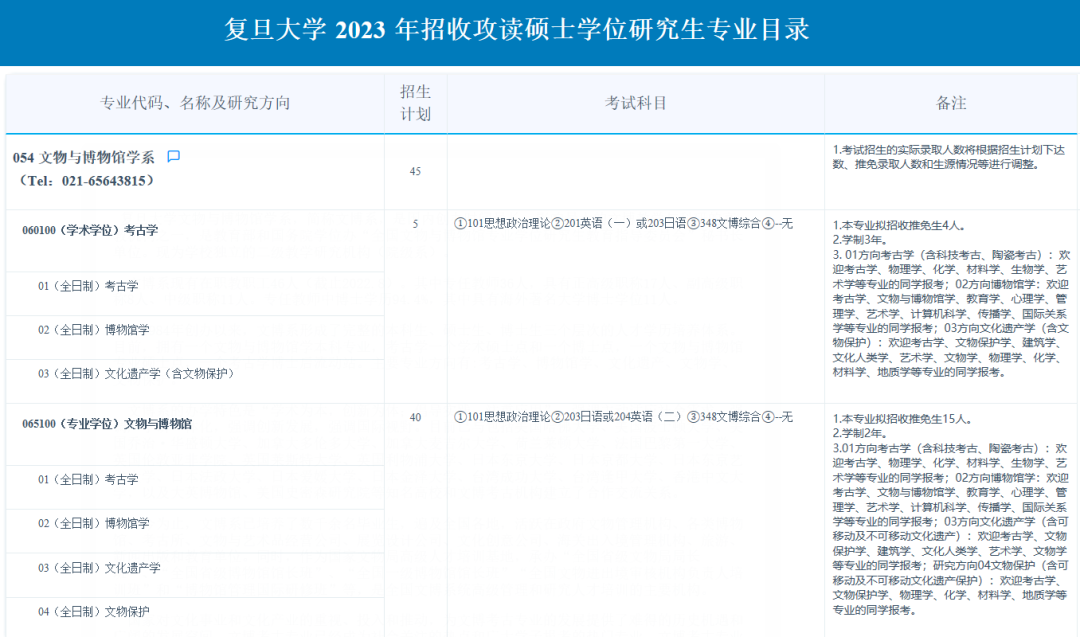Select 02 博物馆学 under the 060100 academic program
The height and width of the screenshot is (637, 1080).
pyautogui.click(x=94, y=330)
